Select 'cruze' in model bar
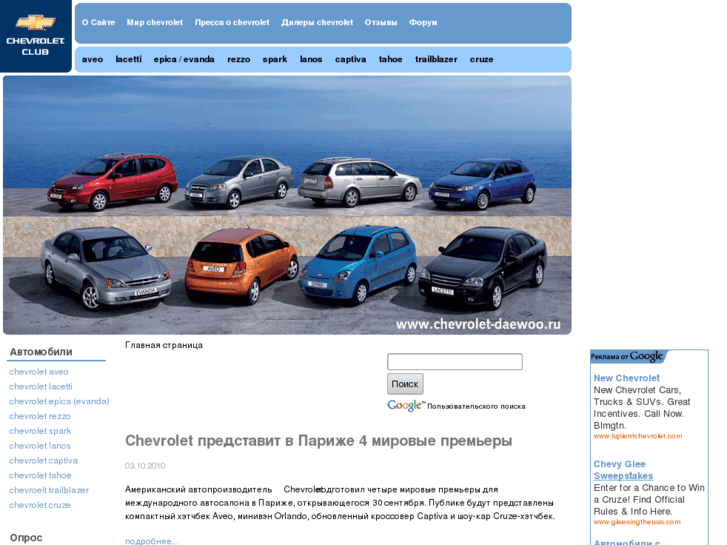Image resolution: width=727 pixels, height=545 pixels. [482, 59]
